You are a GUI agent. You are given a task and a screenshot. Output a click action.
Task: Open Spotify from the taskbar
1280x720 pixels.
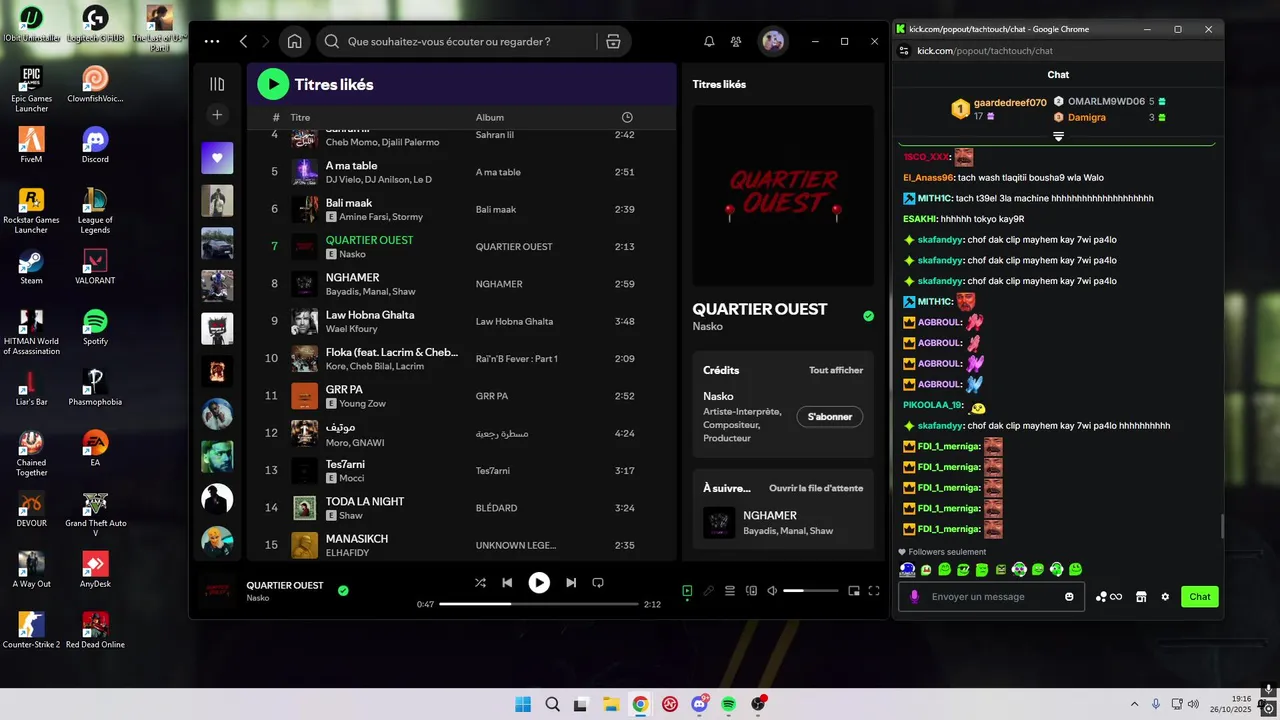coord(729,704)
